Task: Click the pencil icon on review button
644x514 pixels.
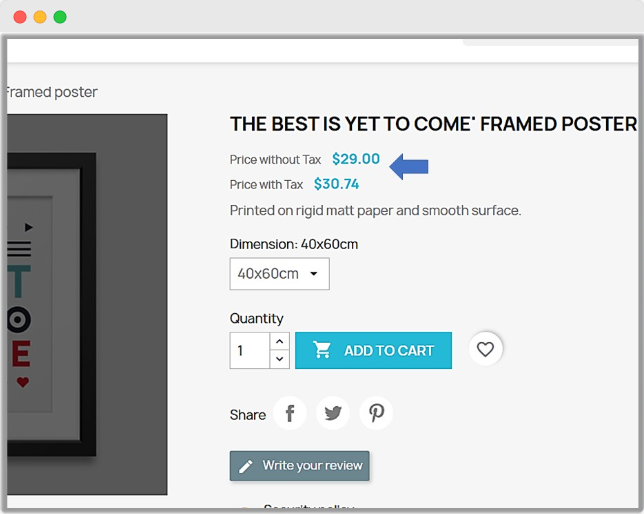Action: click(x=246, y=466)
